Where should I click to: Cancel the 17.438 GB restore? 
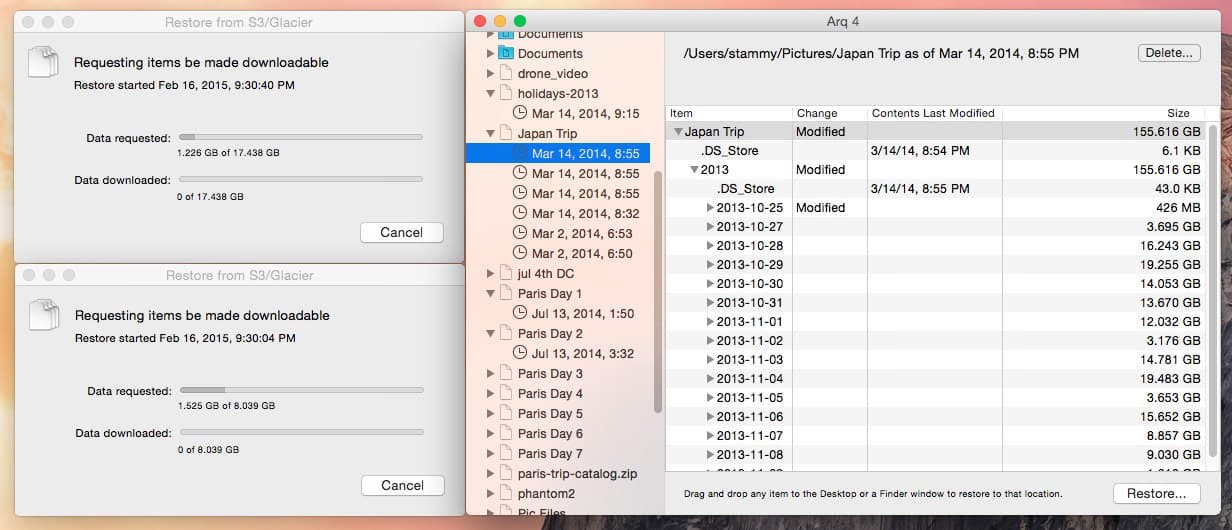click(x=402, y=232)
